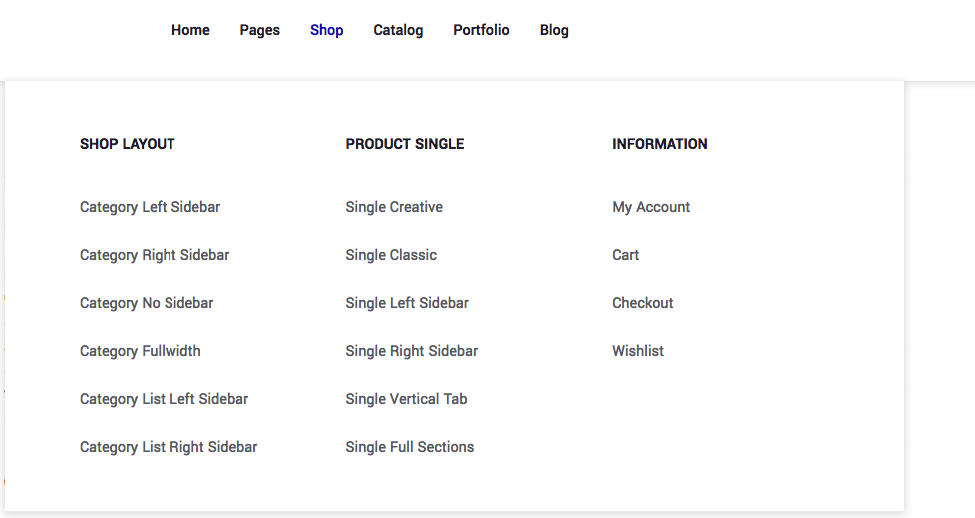This screenshot has height=518, width=975.
Task: Select the Shop navigation item
Action: point(327,30)
